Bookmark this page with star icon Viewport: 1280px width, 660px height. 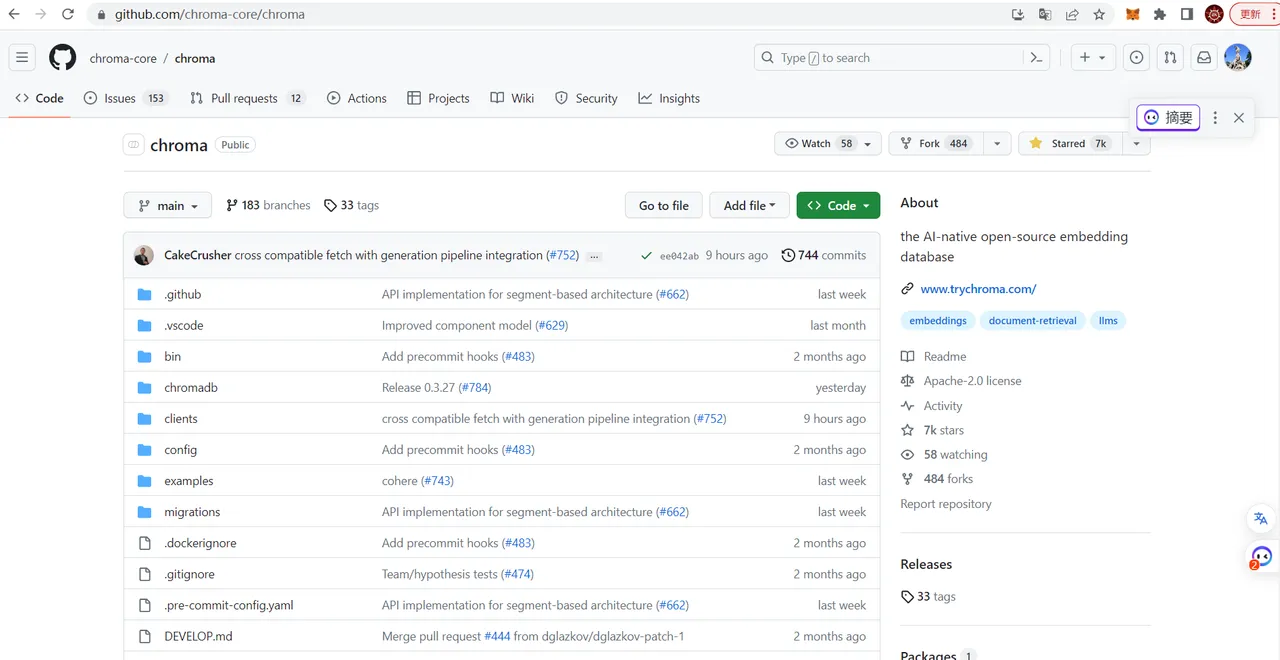click(x=1099, y=14)
